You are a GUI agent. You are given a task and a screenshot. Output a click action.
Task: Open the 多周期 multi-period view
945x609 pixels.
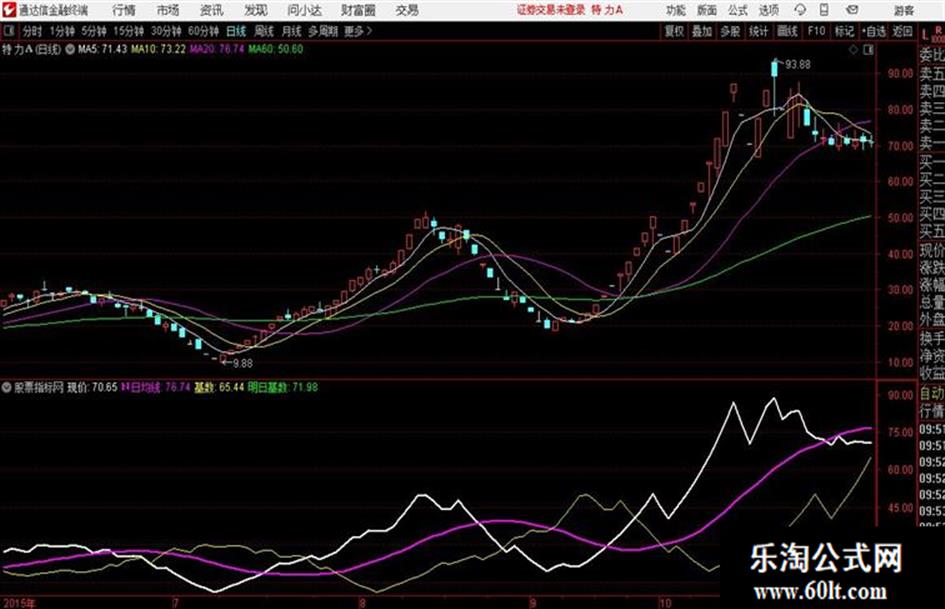(x=323, y=31)
